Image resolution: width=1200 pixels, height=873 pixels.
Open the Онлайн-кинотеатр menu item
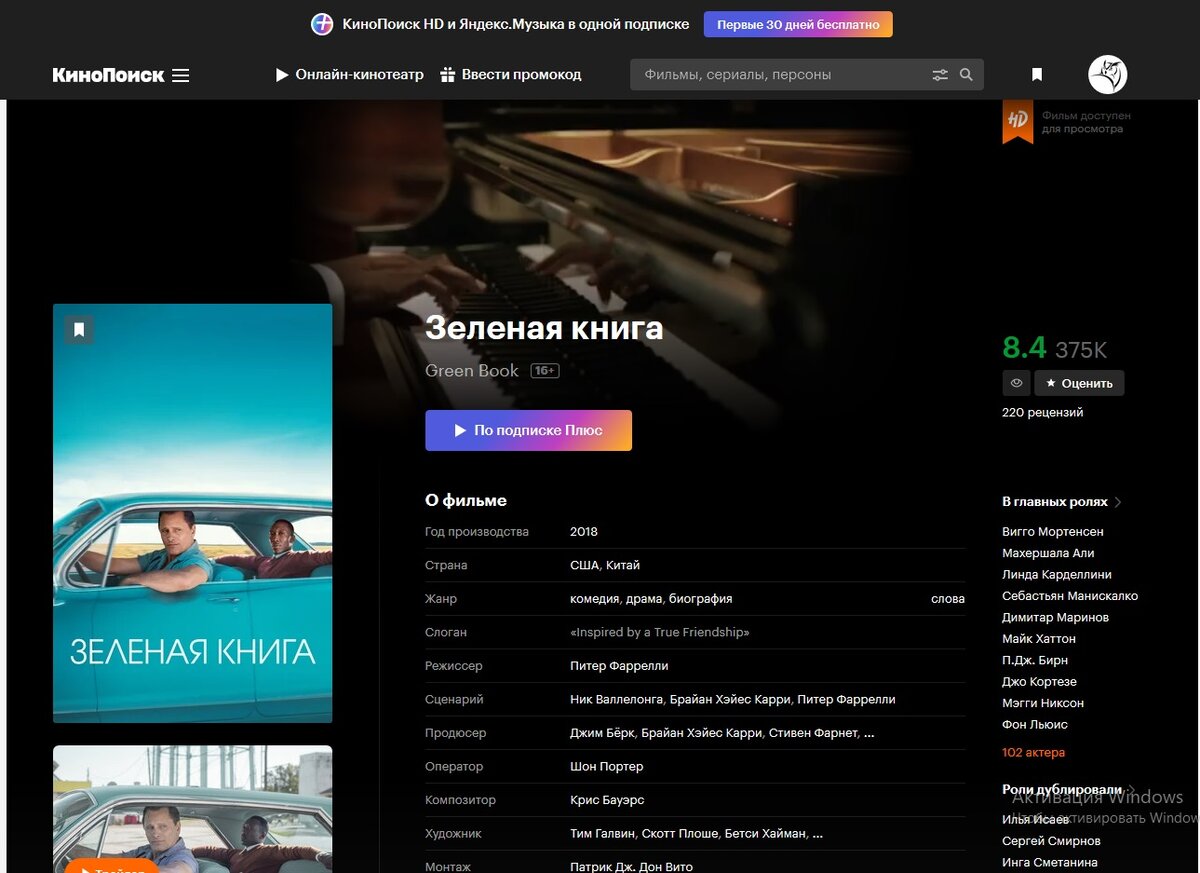point(358,74)
